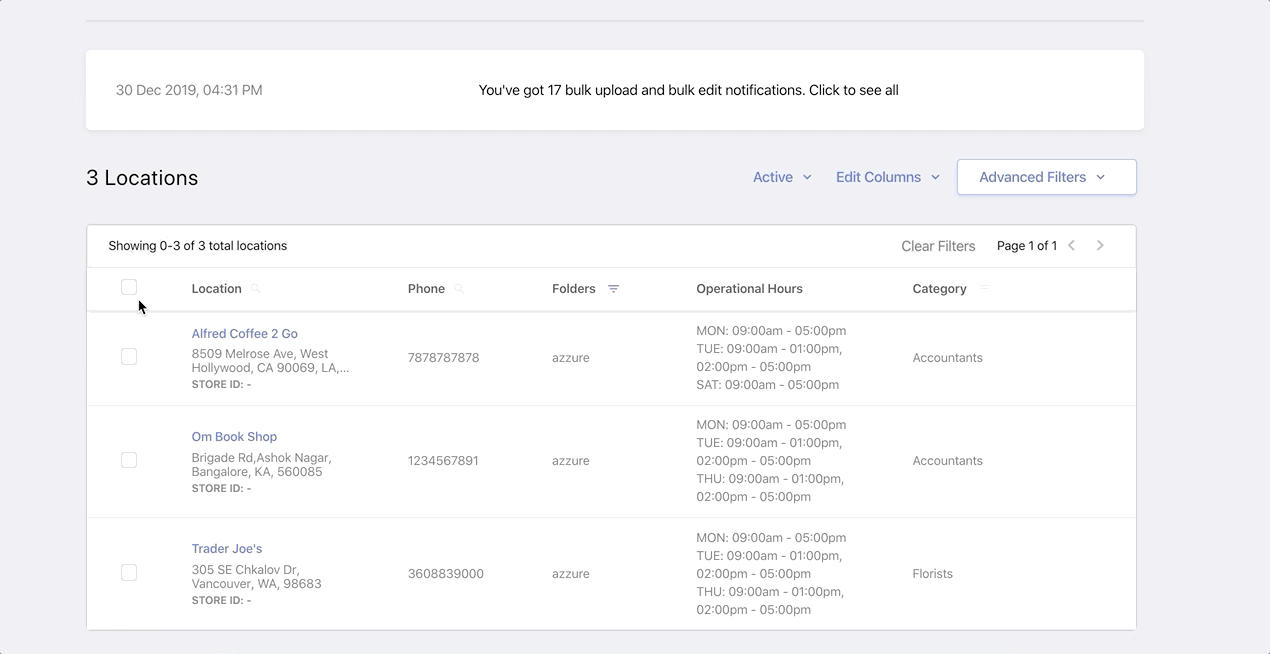Screen dimensions: 1270x654
Task: Go to the next page arrow
Action: point(1100,246)
